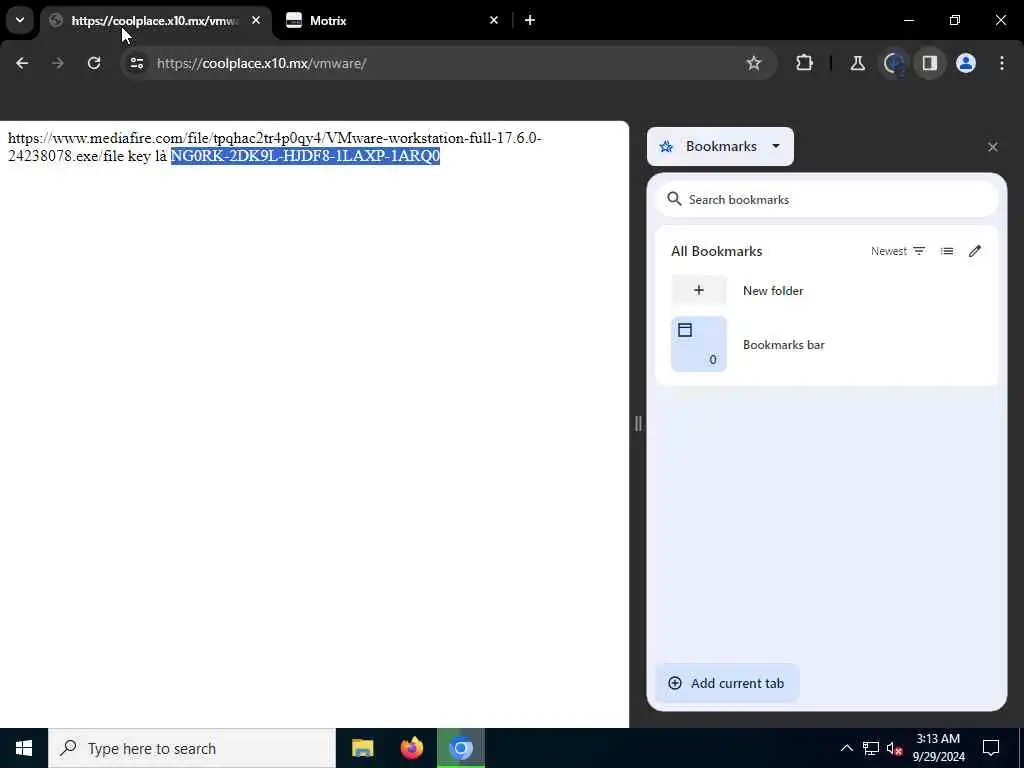Open the network tray icon
The width and height of the screenshot is (1024, 768).
pyautogui.click(x=871, y=748)
